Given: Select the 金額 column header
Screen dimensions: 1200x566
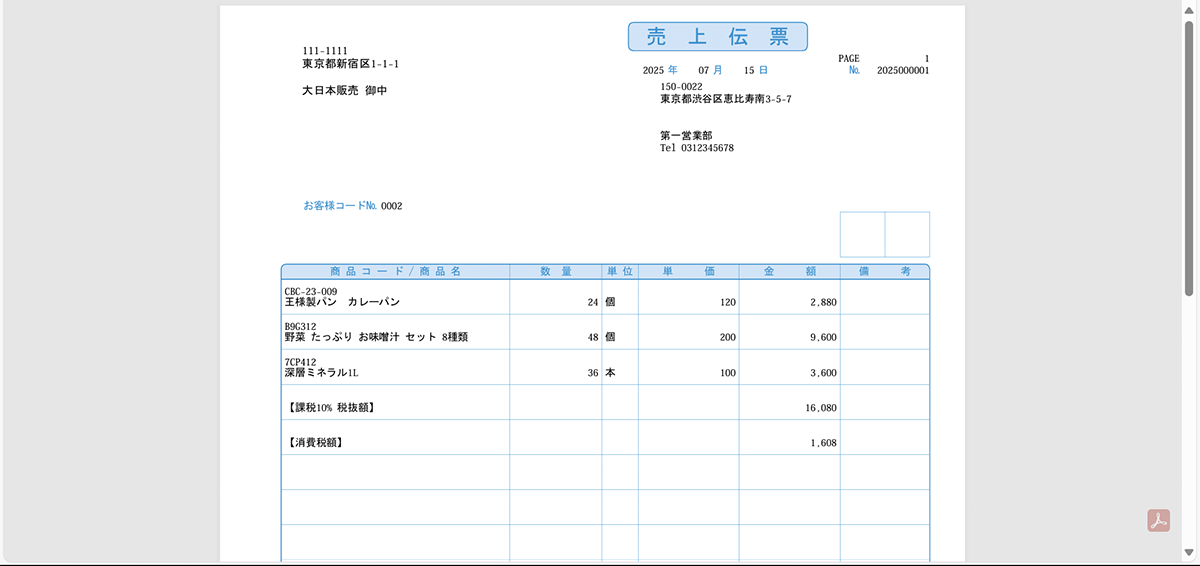Looking at the screenshot, I should click(789, 271).
